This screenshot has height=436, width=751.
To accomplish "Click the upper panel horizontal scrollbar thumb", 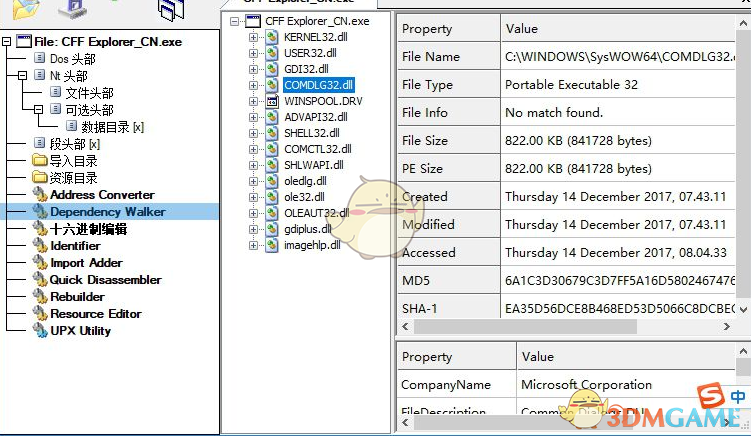I will [525, 326].
